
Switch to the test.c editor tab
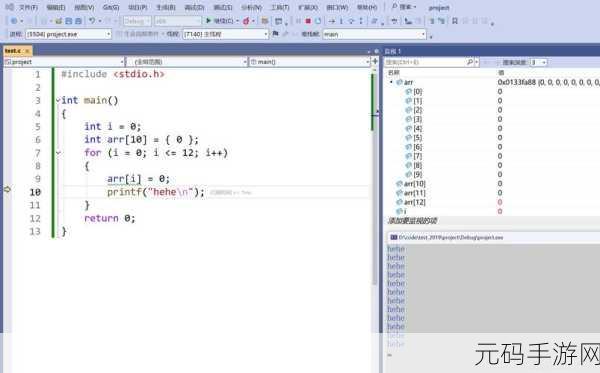(13, 50)
